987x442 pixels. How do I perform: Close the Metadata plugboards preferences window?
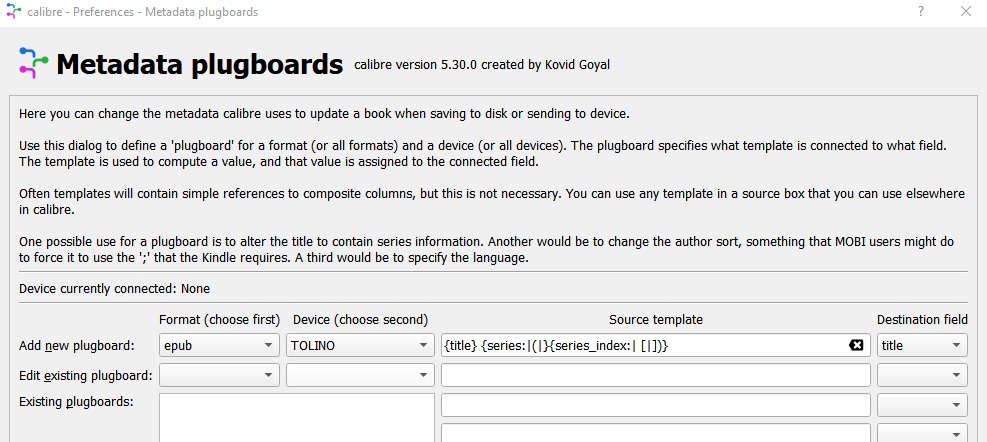(x=965, y=12)
